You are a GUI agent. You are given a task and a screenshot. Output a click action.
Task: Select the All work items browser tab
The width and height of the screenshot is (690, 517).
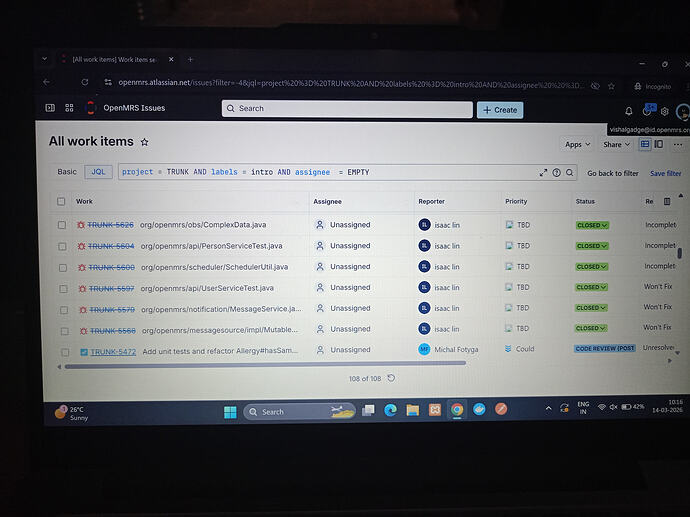(117, 59)
